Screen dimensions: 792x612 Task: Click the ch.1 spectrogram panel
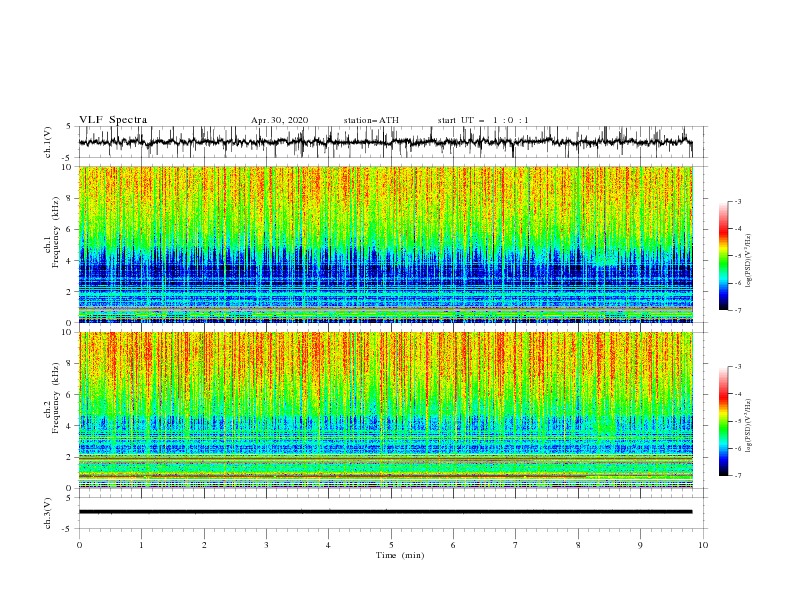(x=385, y=244)
